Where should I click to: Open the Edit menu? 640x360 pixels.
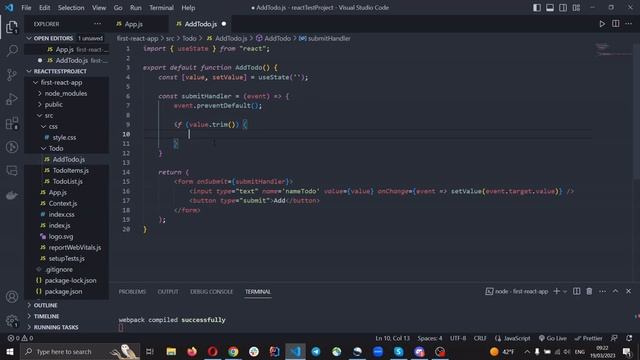click(44, 8)
